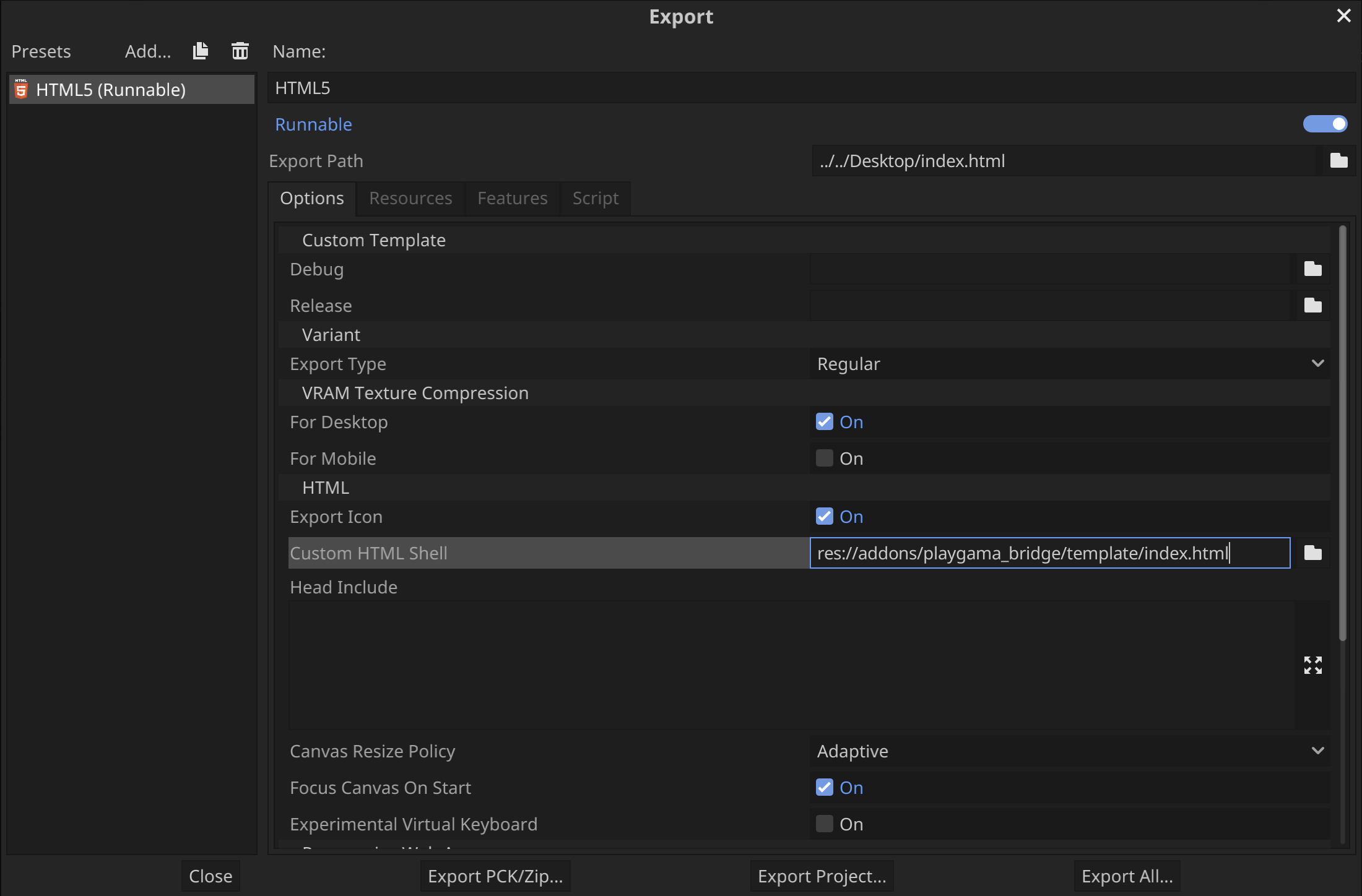This screenshot has height=896, width=1362.
Task: Duplicate the selected preset with the copy icon
Action: point(201,51)
